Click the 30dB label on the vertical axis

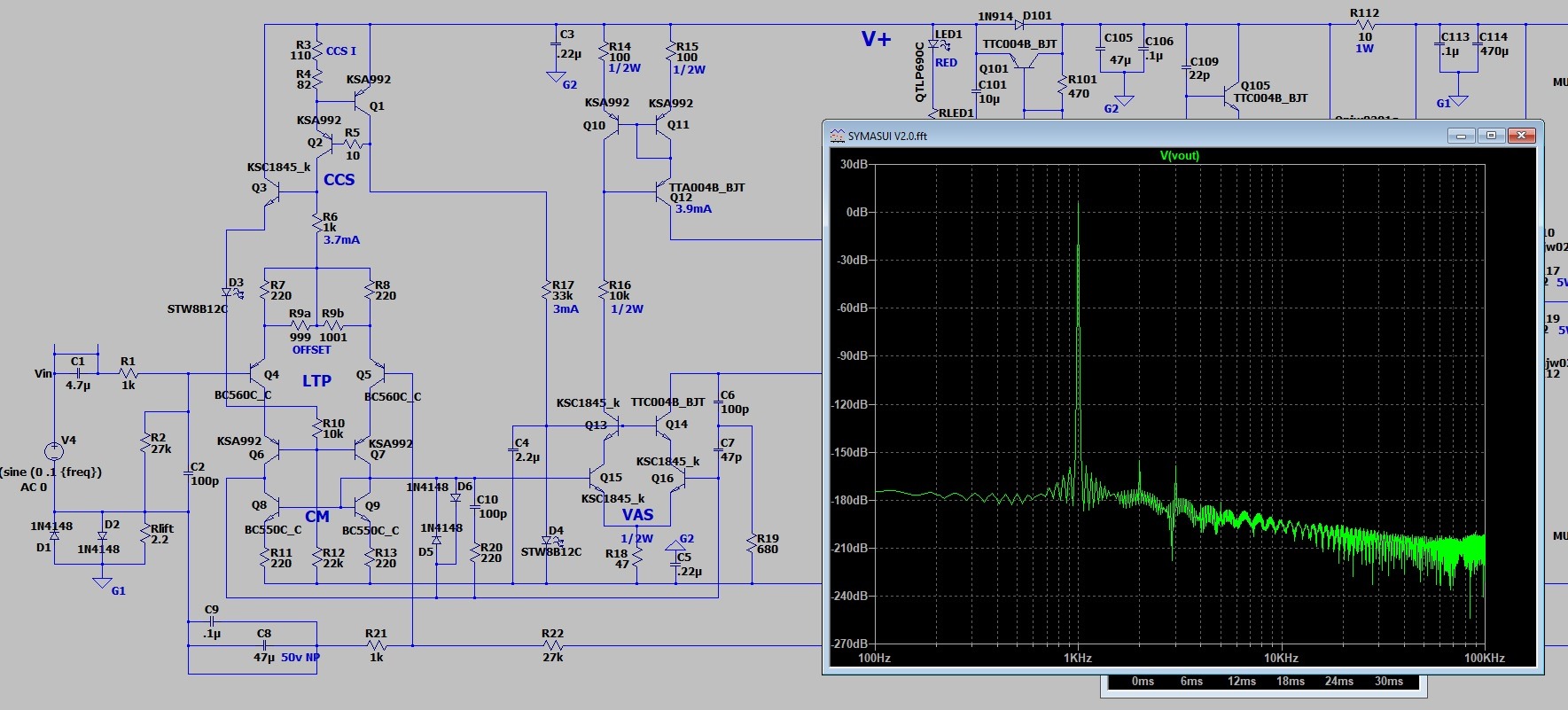[854, 164]
